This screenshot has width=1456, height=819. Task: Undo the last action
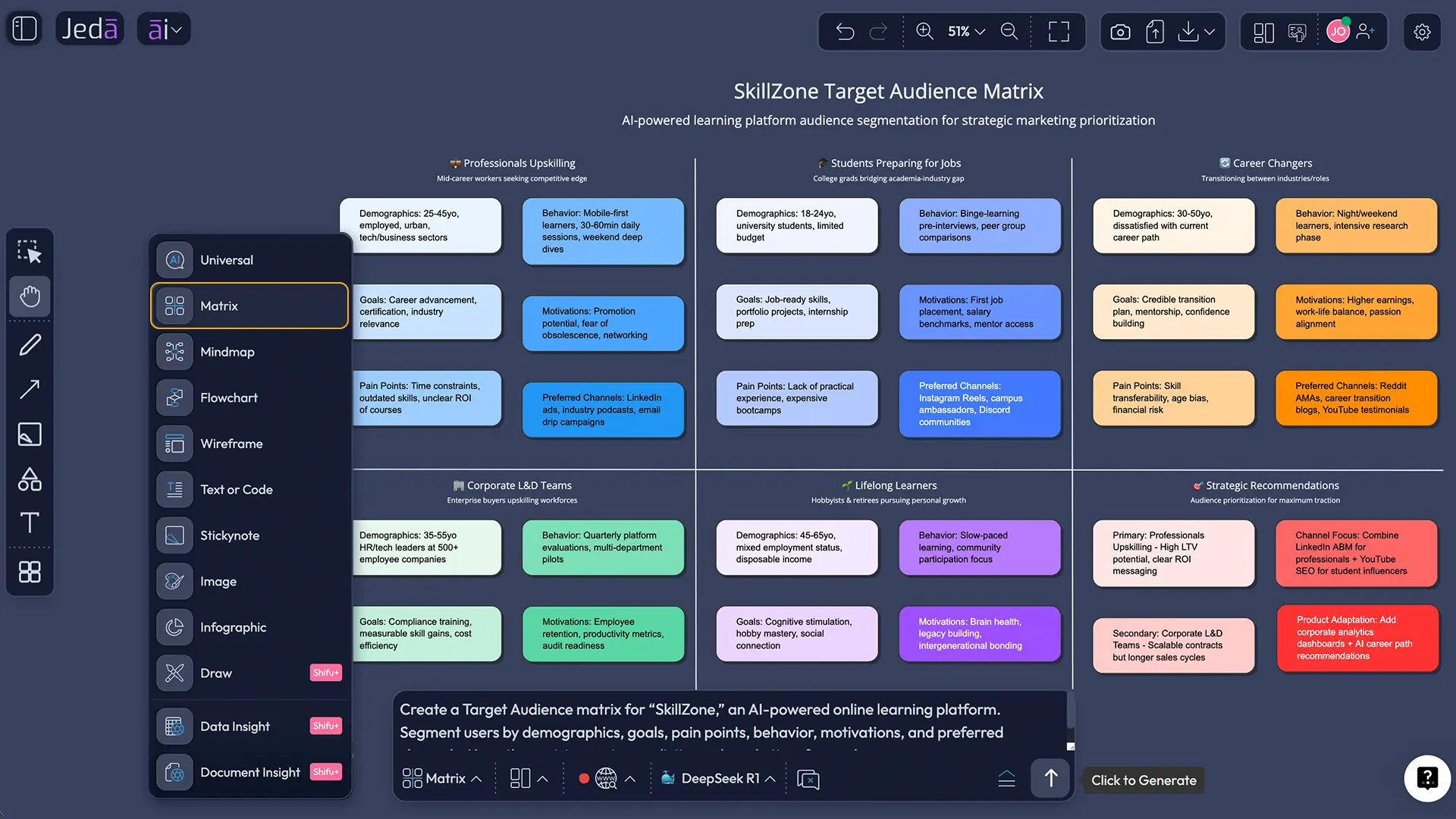[845, 31]
